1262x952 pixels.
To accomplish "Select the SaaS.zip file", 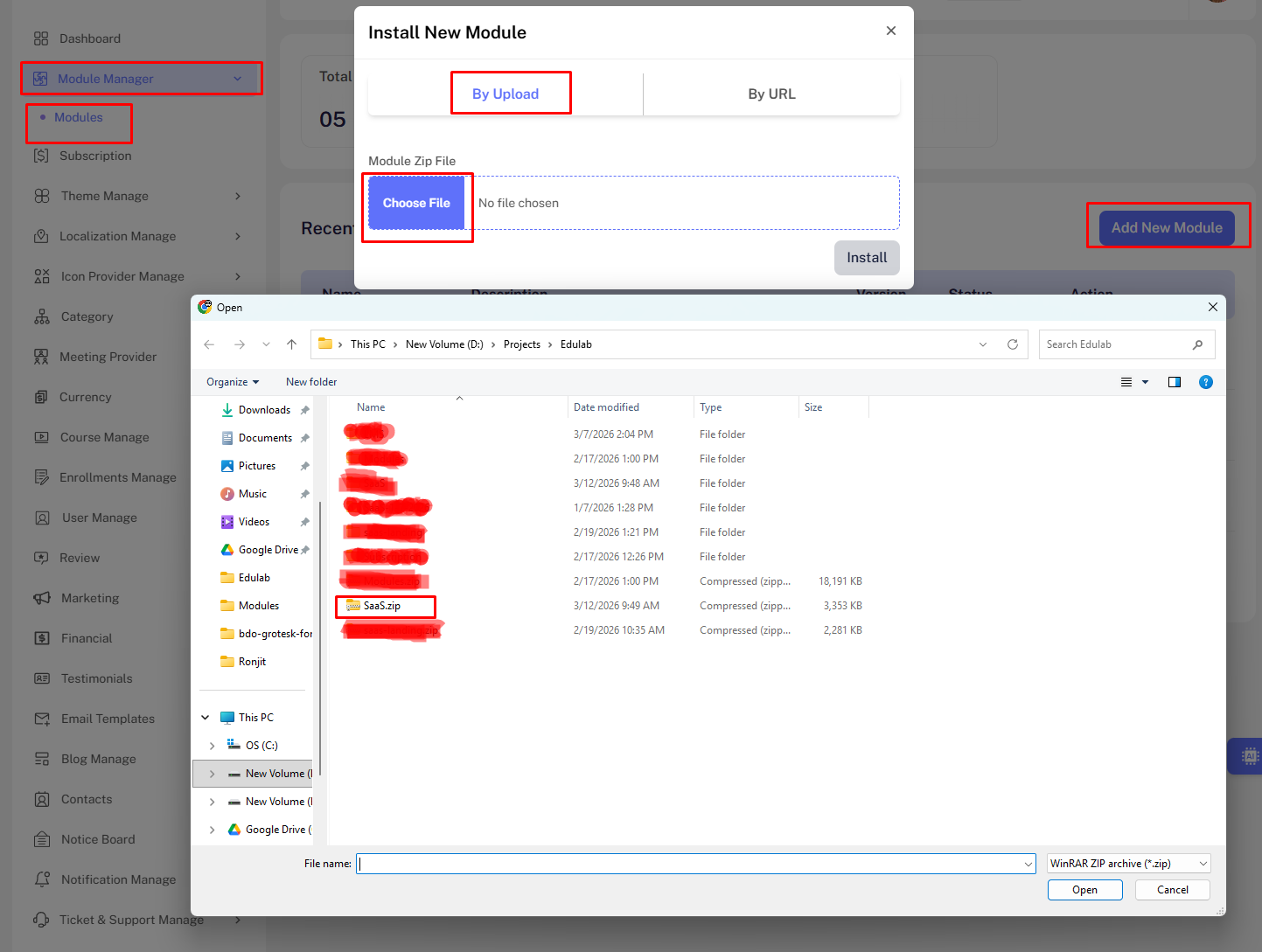I will (385, 605).
